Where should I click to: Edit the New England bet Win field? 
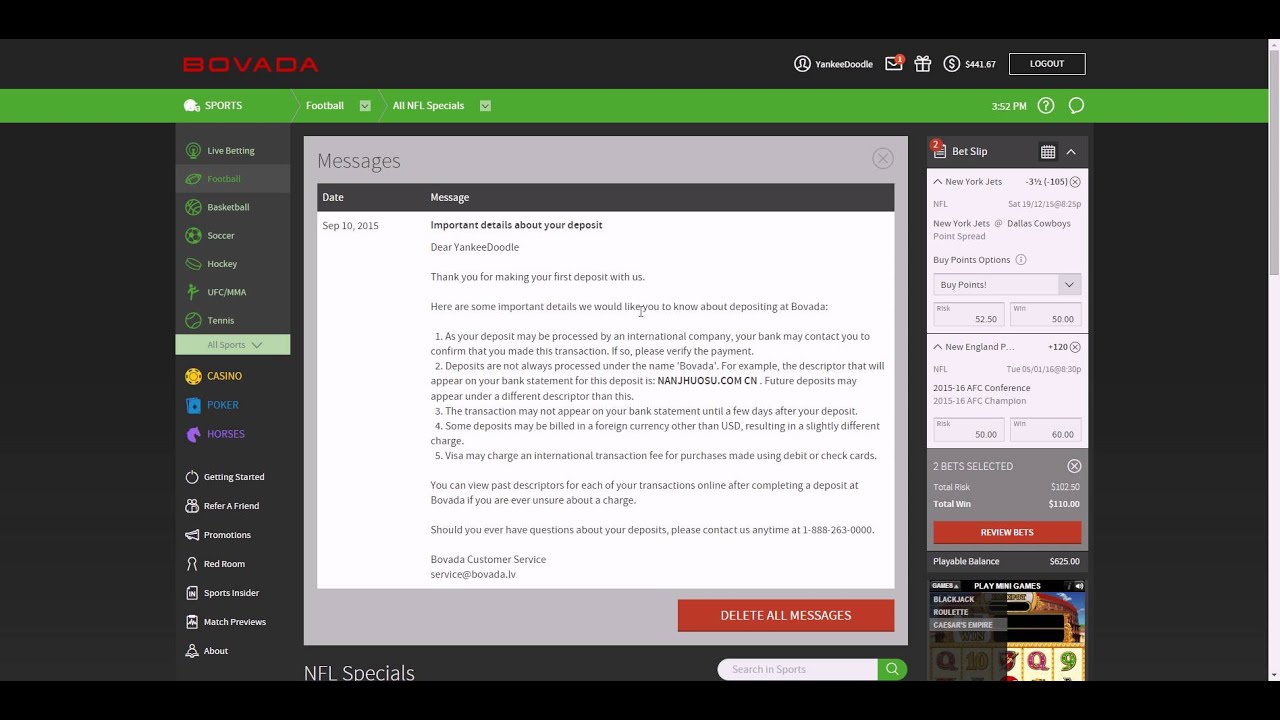point(1046,430)
